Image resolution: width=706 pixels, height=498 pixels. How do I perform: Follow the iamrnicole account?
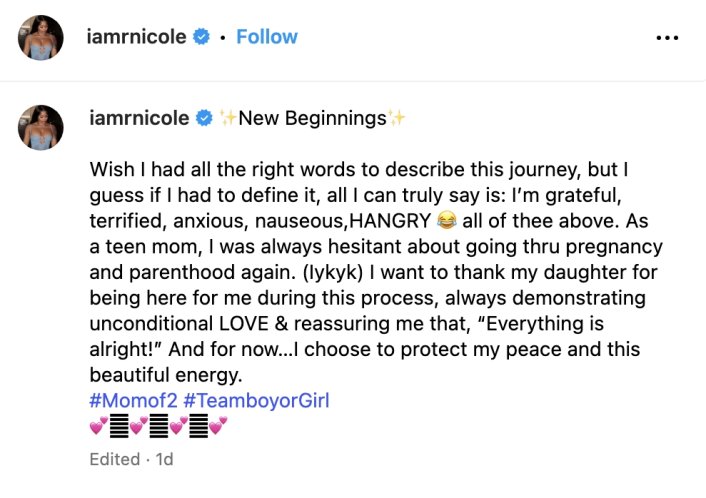[267, 37]
